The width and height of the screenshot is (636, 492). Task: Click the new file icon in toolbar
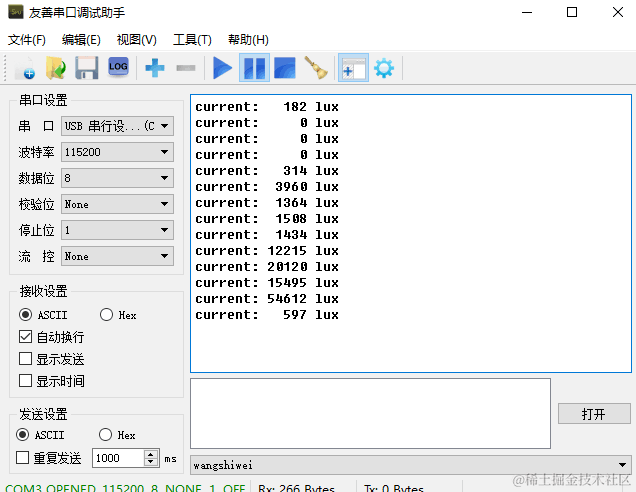[x=26, y=68]
